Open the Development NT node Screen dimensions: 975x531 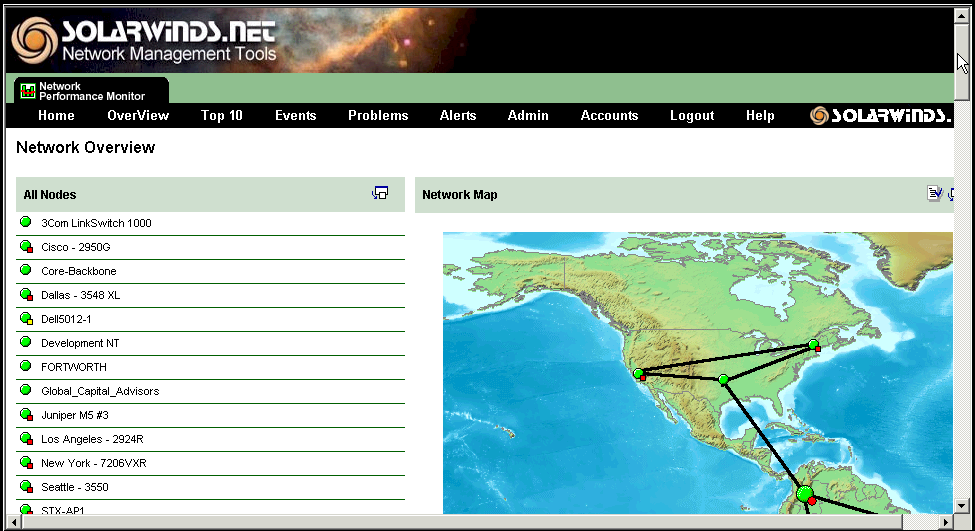[80, 343]
